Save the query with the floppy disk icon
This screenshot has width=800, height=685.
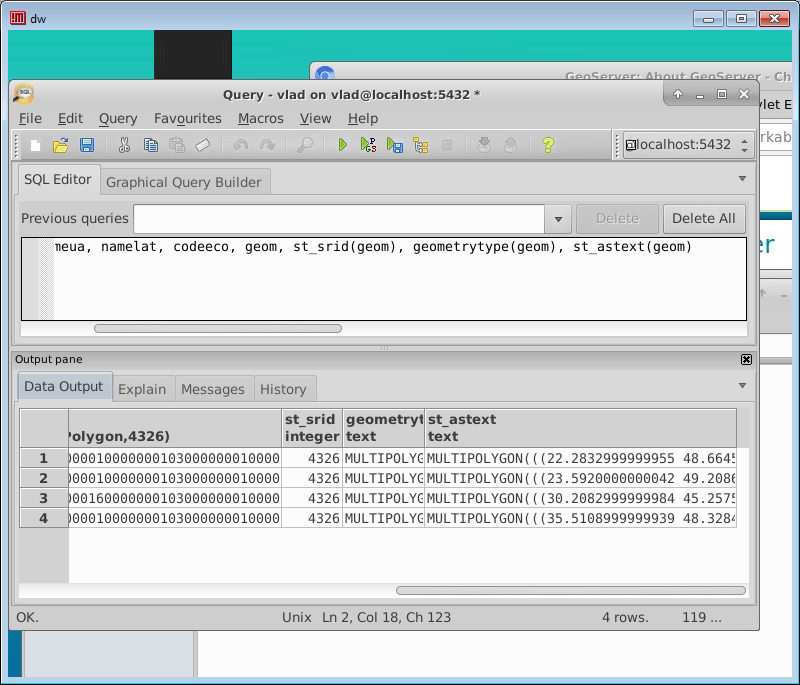pos(87,145)
